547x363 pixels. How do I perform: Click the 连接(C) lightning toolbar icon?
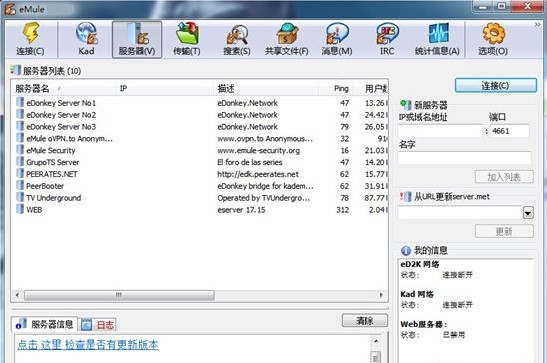[30, 39]
